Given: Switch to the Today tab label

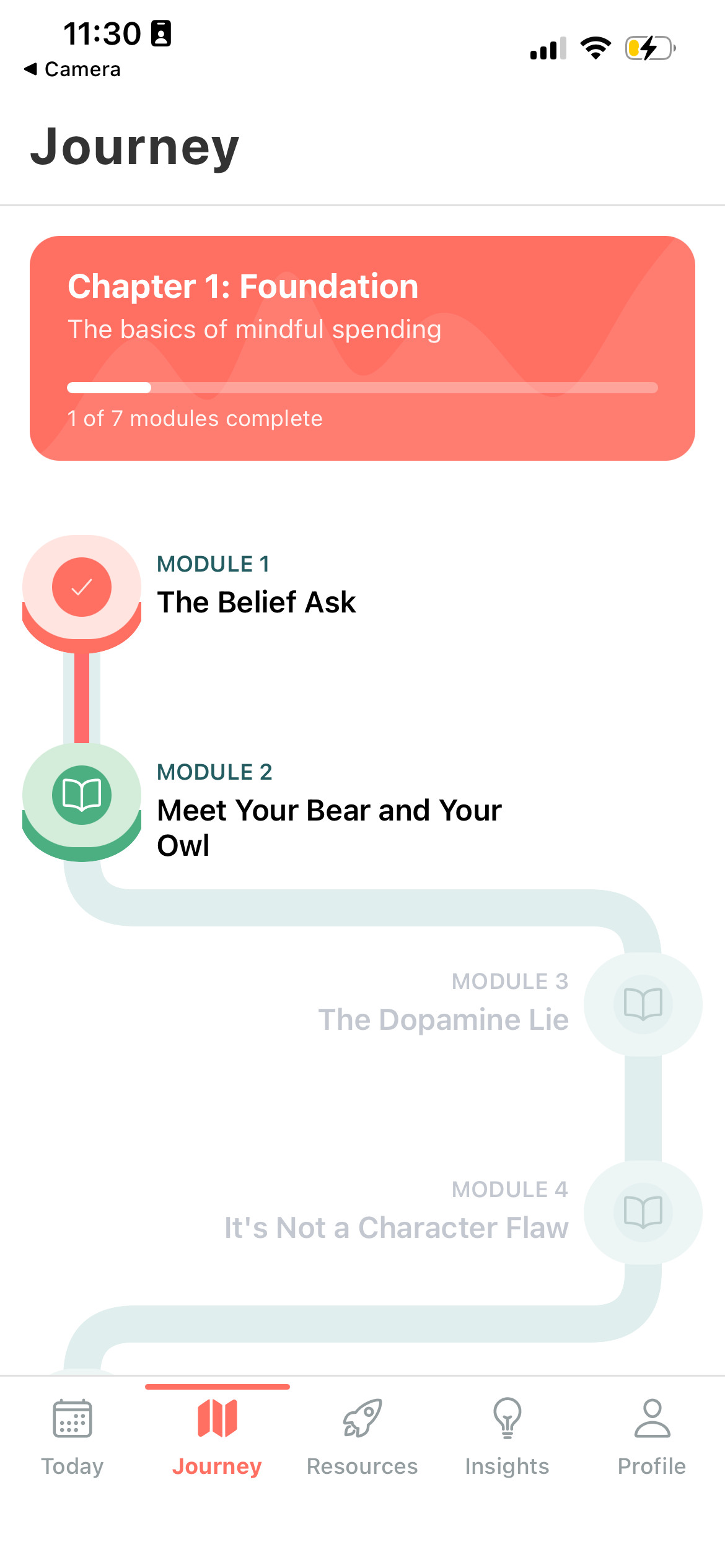Looking at the screenshot, I should coord(72,1466).
